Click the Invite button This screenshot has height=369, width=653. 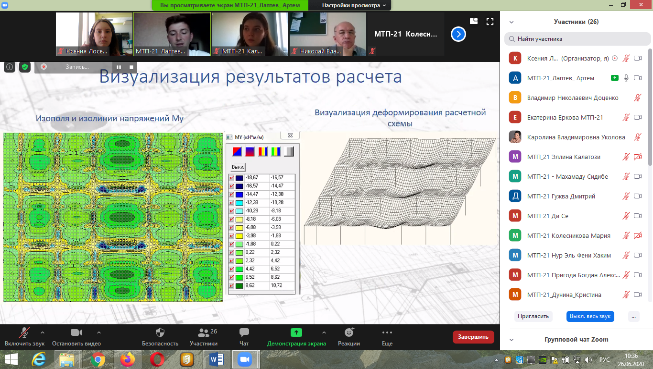(x=533, y=316)
